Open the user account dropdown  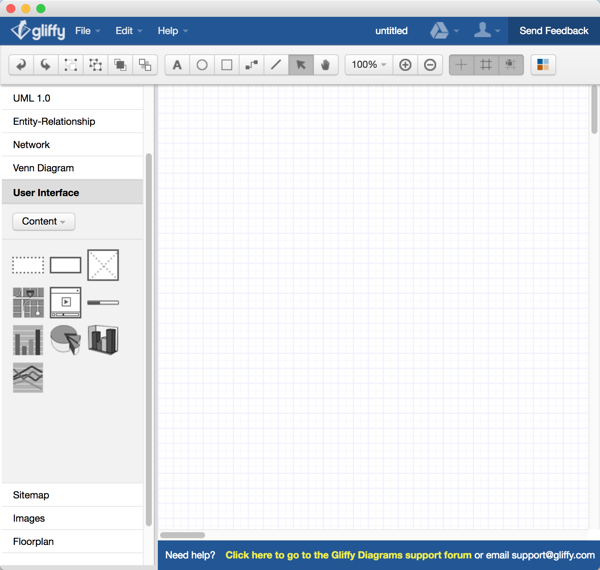click(487, 31)
